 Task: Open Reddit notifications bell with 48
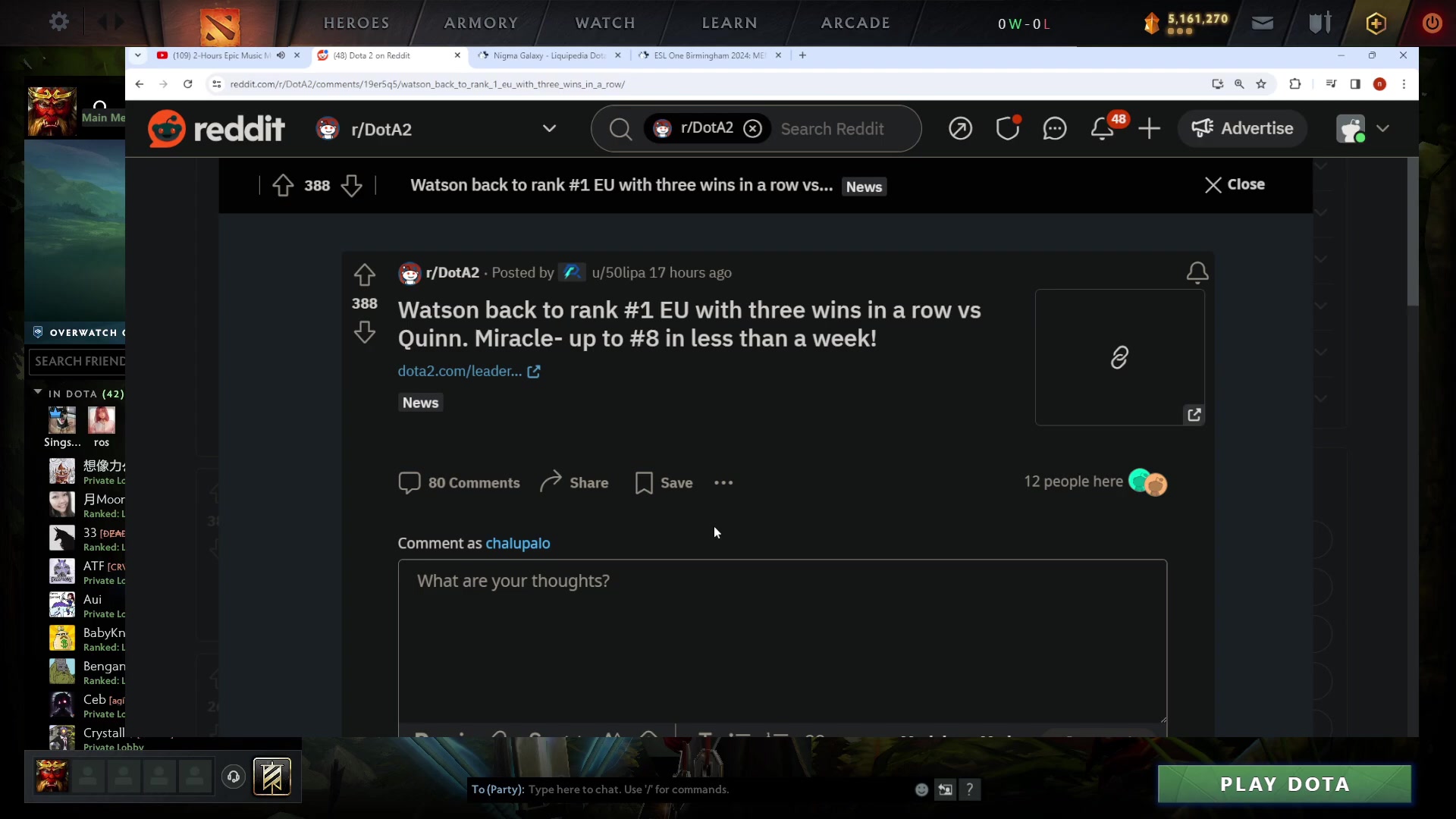click(1104, 127)
